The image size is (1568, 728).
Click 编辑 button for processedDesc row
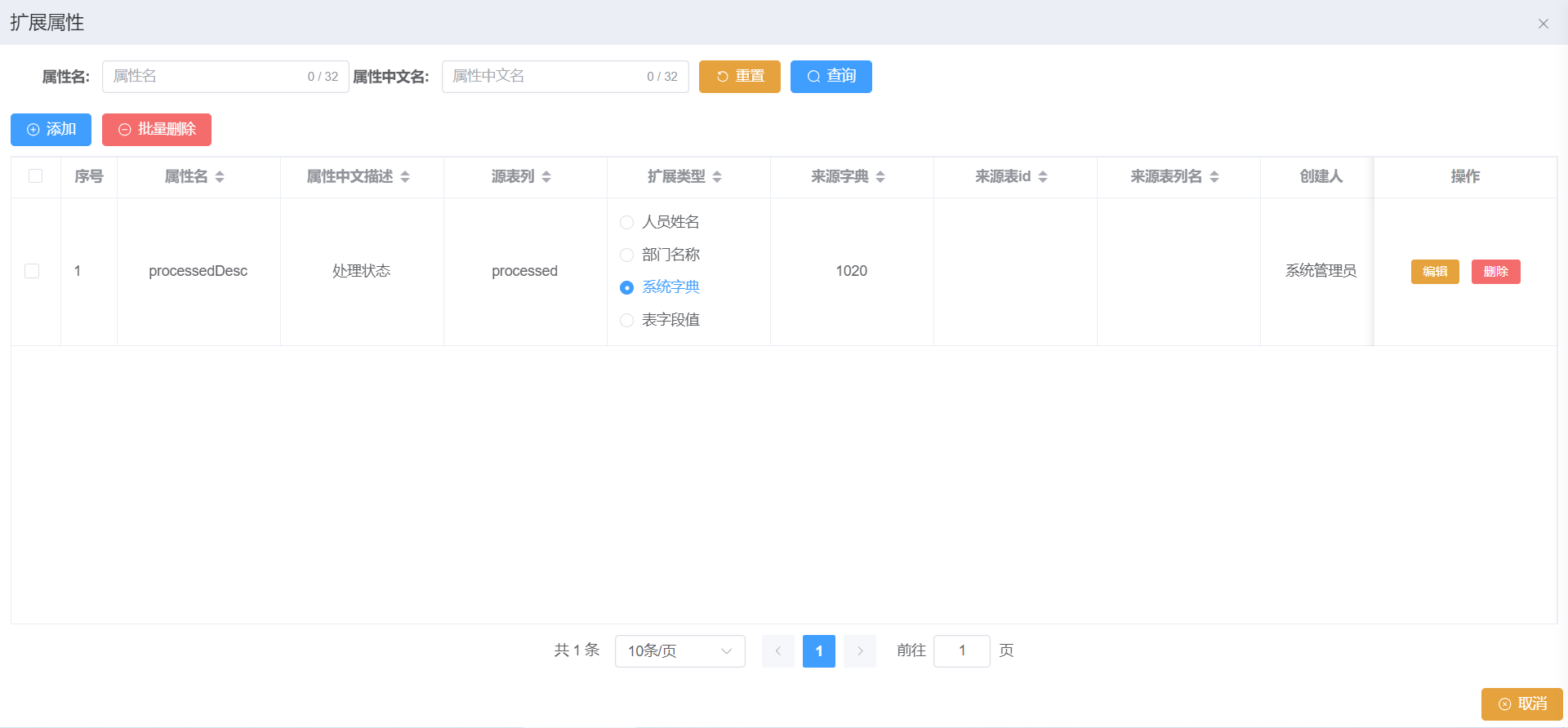[1435, 272]
